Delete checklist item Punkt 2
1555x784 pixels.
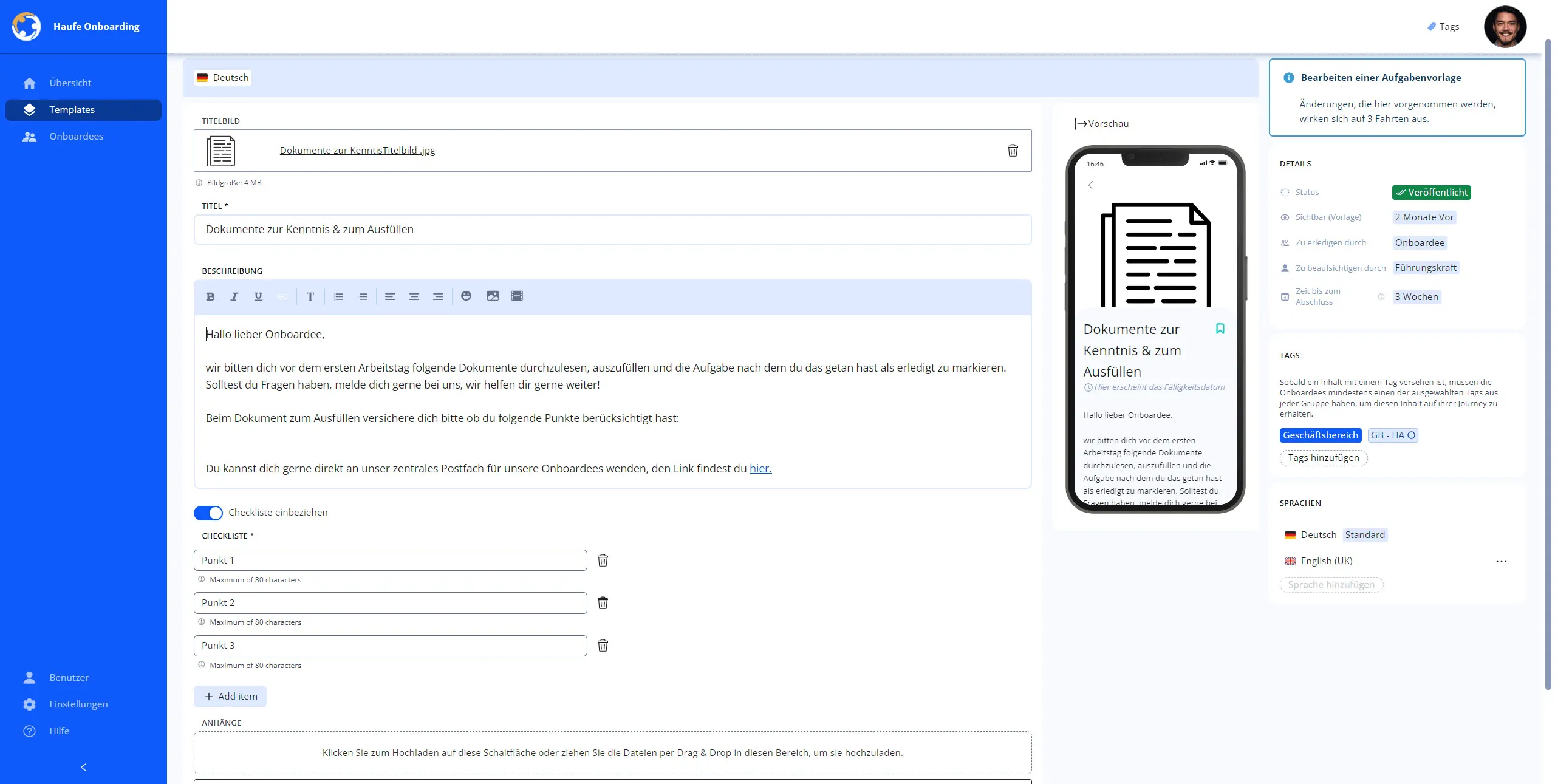(x=603, y=603)
